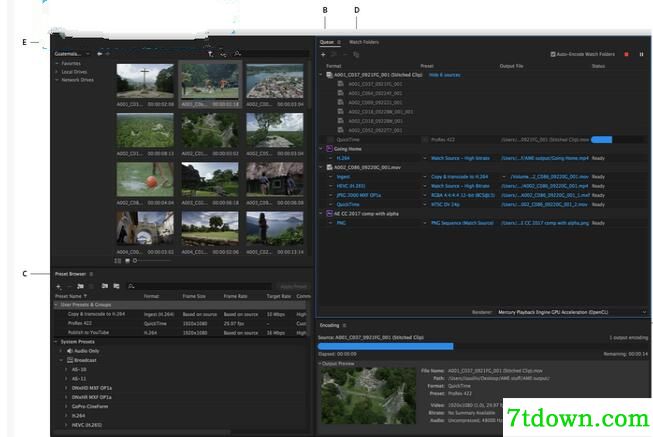
Task: Click the Going Home Premiere sequence icon
Action: [x=329, y=149]
